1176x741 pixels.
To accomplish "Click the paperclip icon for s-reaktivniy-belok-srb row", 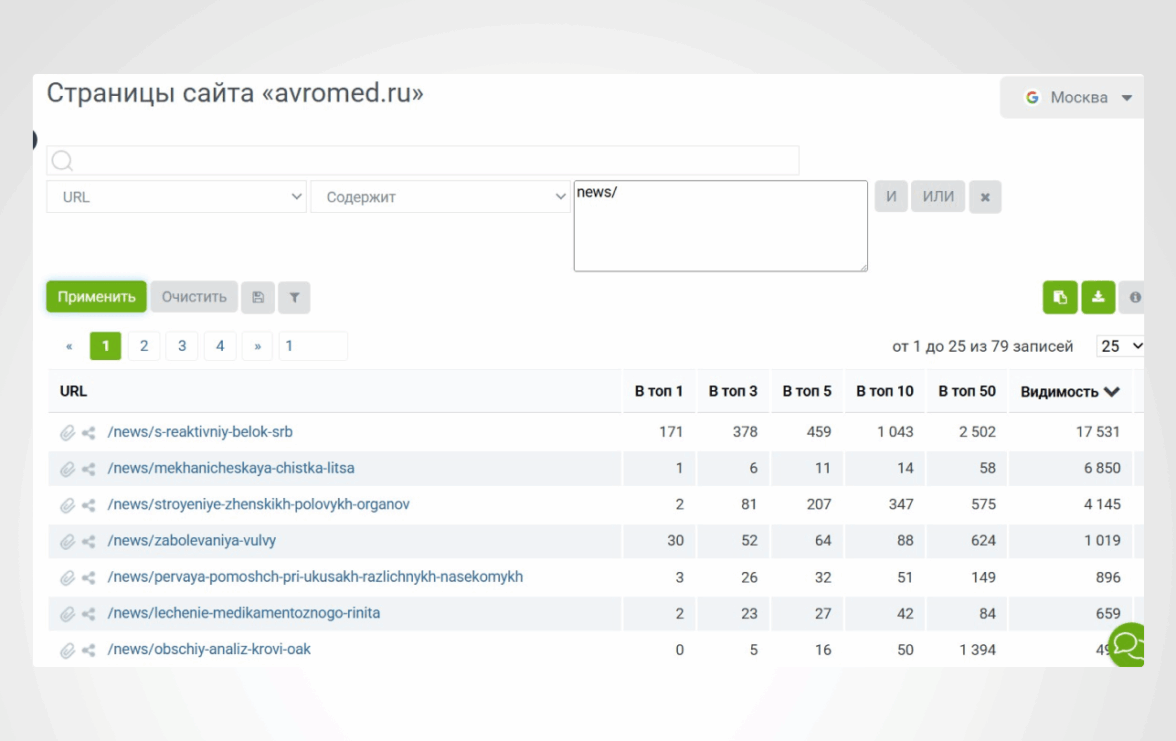I will (67, 433).
